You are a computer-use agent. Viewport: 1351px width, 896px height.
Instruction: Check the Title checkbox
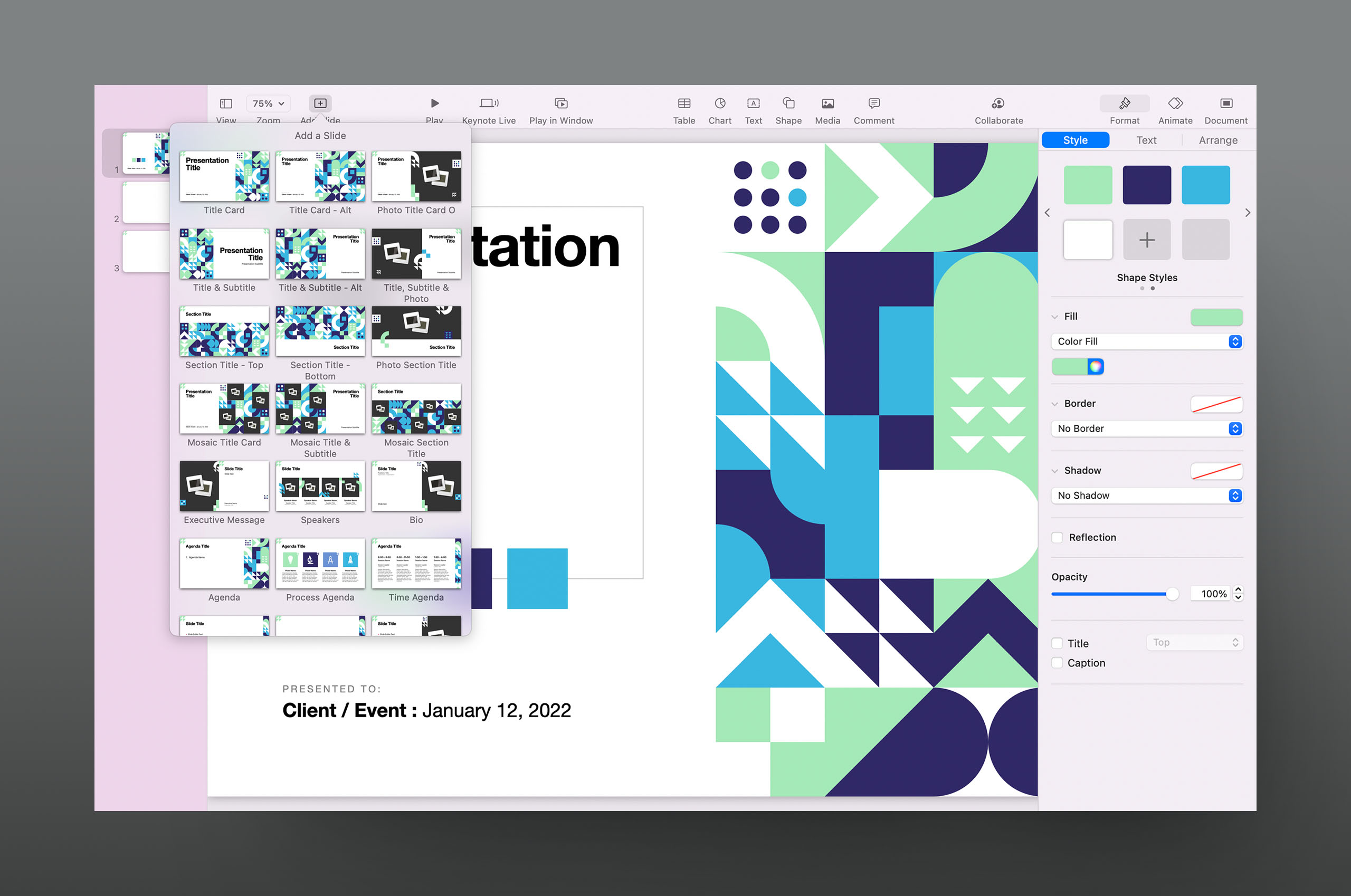pos(1057,643)
